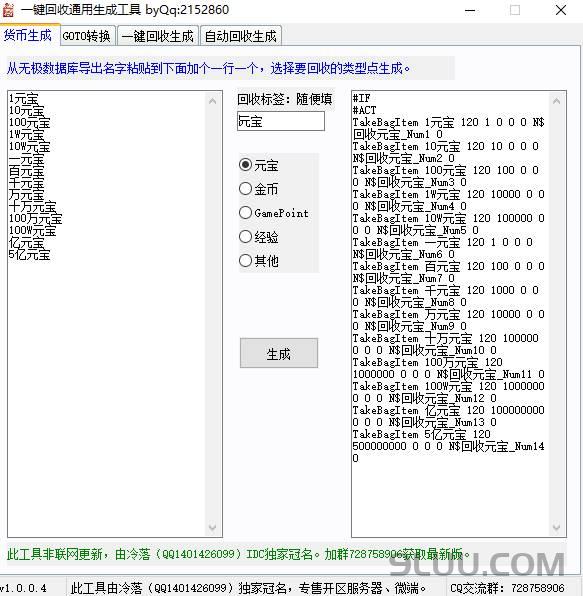583x596 pixels.
Task: Click the line '10元宝' in left list
Action: point(27,111)
